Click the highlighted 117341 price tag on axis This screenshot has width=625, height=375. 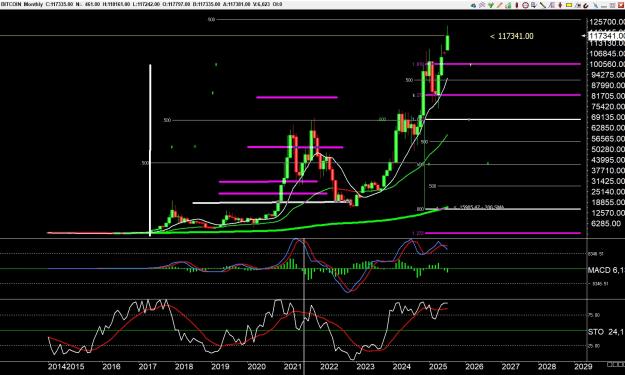tap(607, 36)
